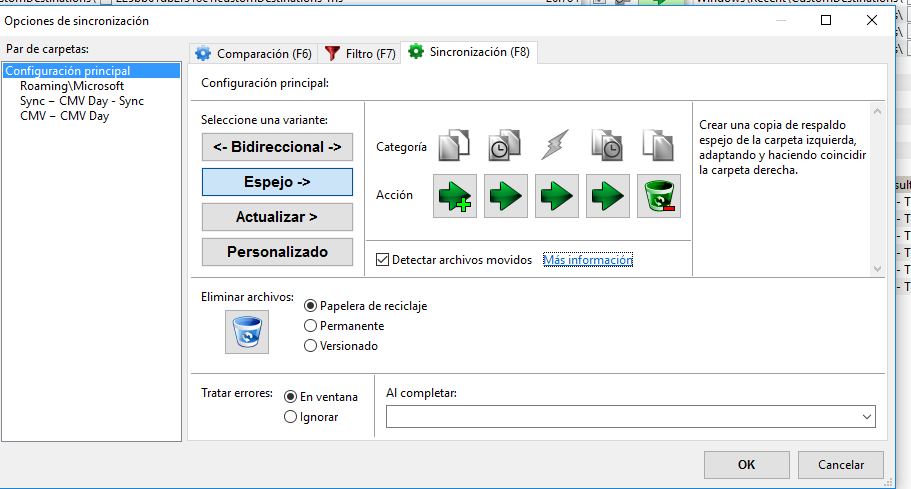Switch to Sincronización (F8) tab
Image resolution: width=911 pixels, height=489 pixels.
click(x=469, y=52)
